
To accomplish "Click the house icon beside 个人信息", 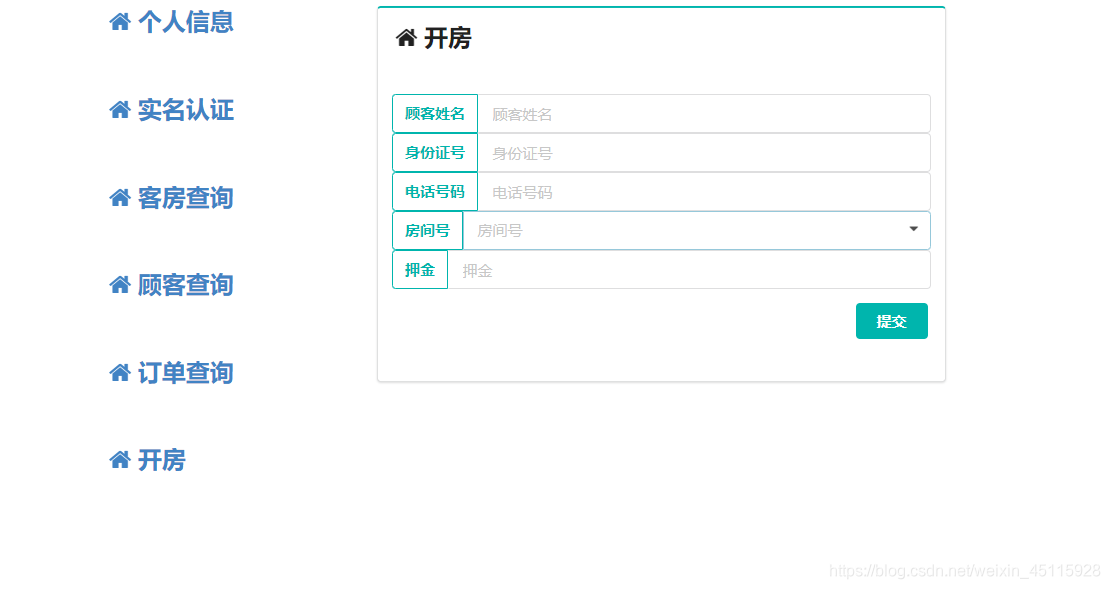I will [x=119, y=21].
